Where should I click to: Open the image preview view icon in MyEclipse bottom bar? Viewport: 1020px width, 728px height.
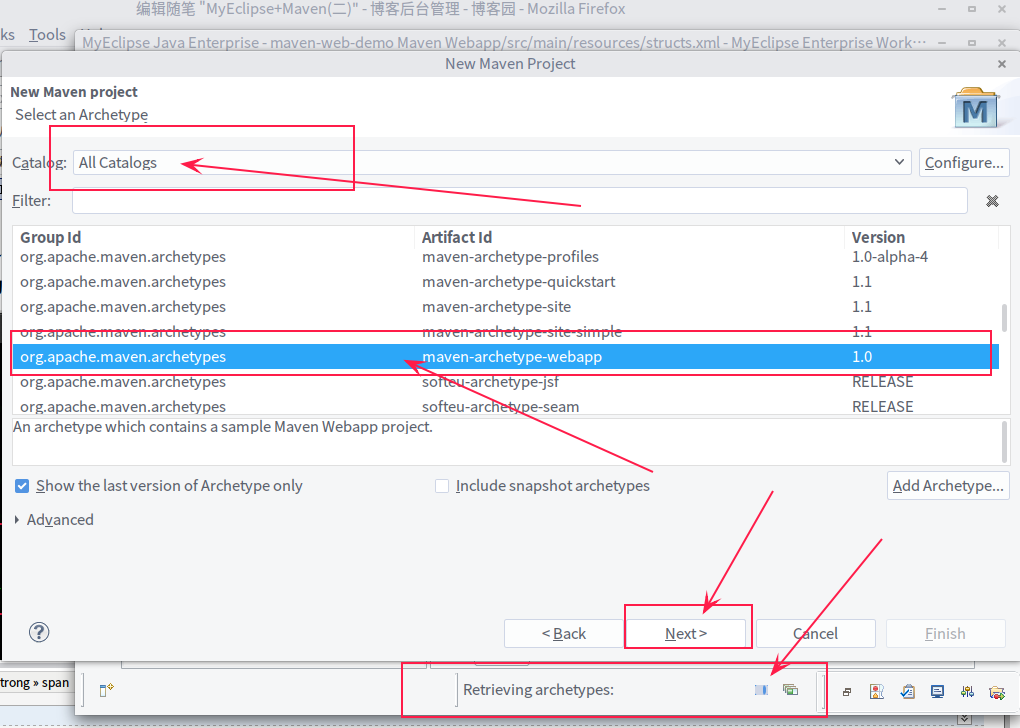click(877, 692)
